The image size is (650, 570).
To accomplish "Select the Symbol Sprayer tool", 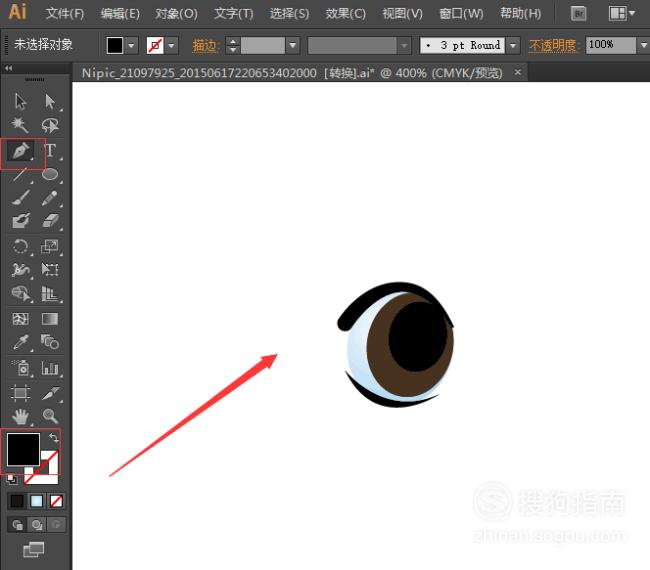I will (21, 368).
